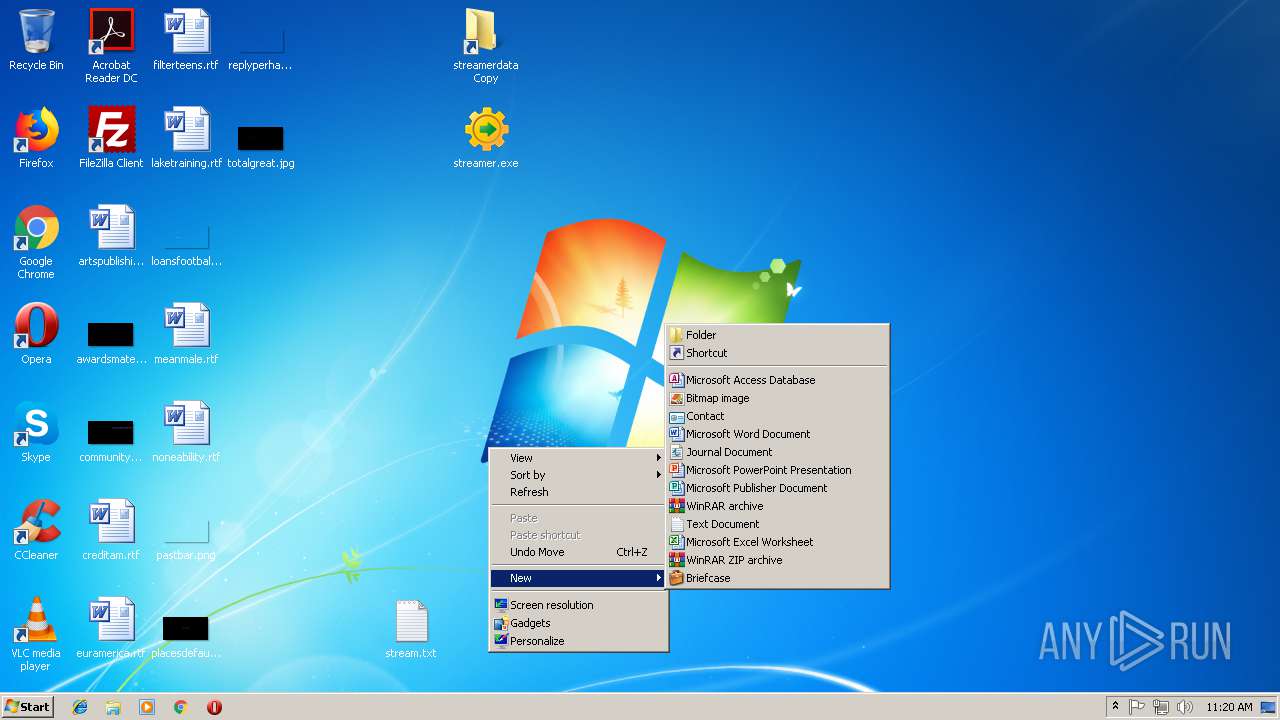This screenshot has height=720, width=1280.
Task: Select the streamer.exe application icon
Action: coord(486,138)
